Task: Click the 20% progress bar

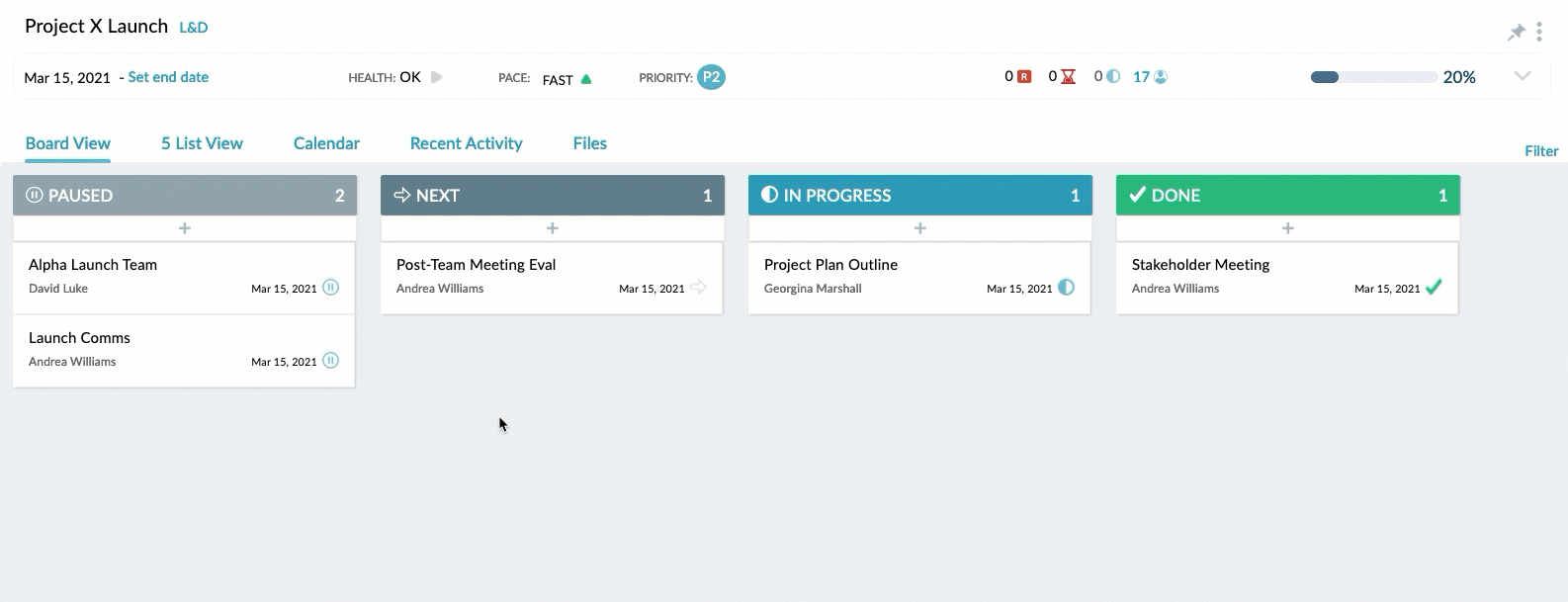Action: click(x=1374, y=77)
